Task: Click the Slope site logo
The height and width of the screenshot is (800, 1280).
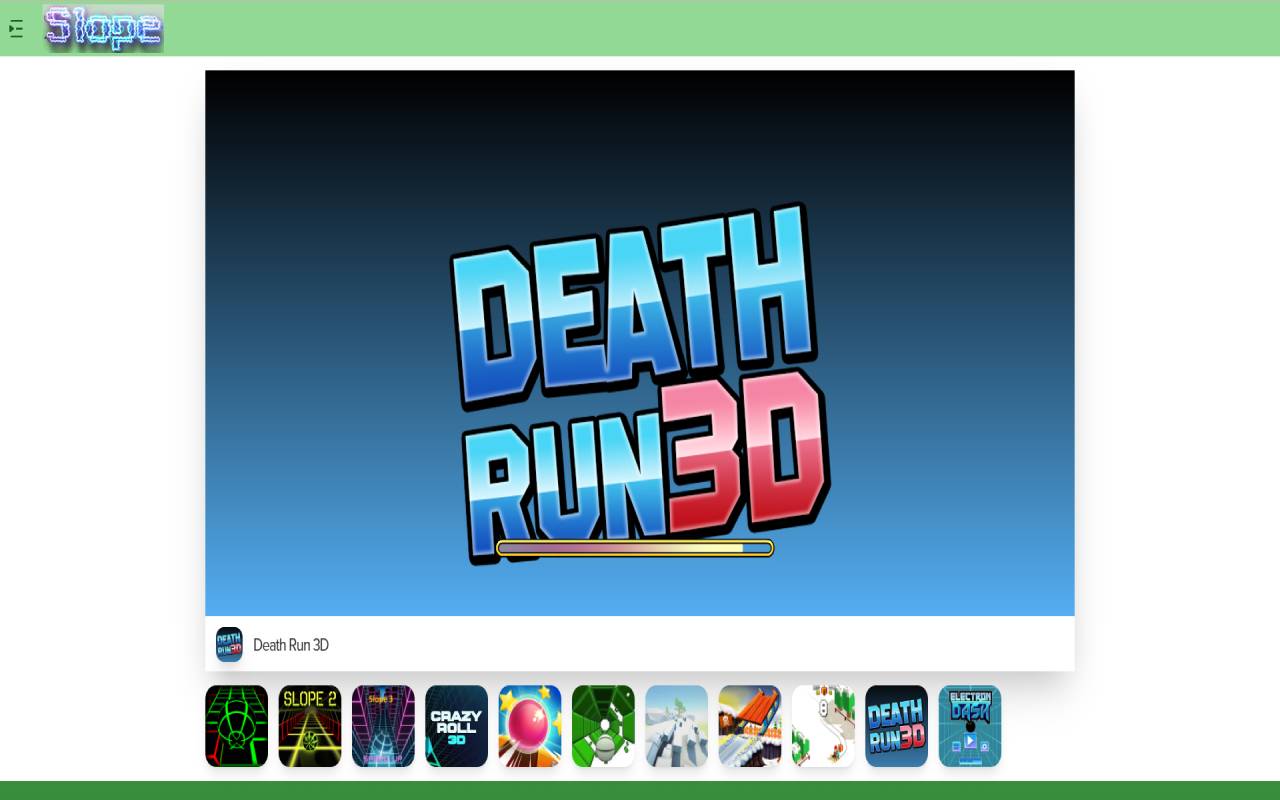Action: point(104,28)
